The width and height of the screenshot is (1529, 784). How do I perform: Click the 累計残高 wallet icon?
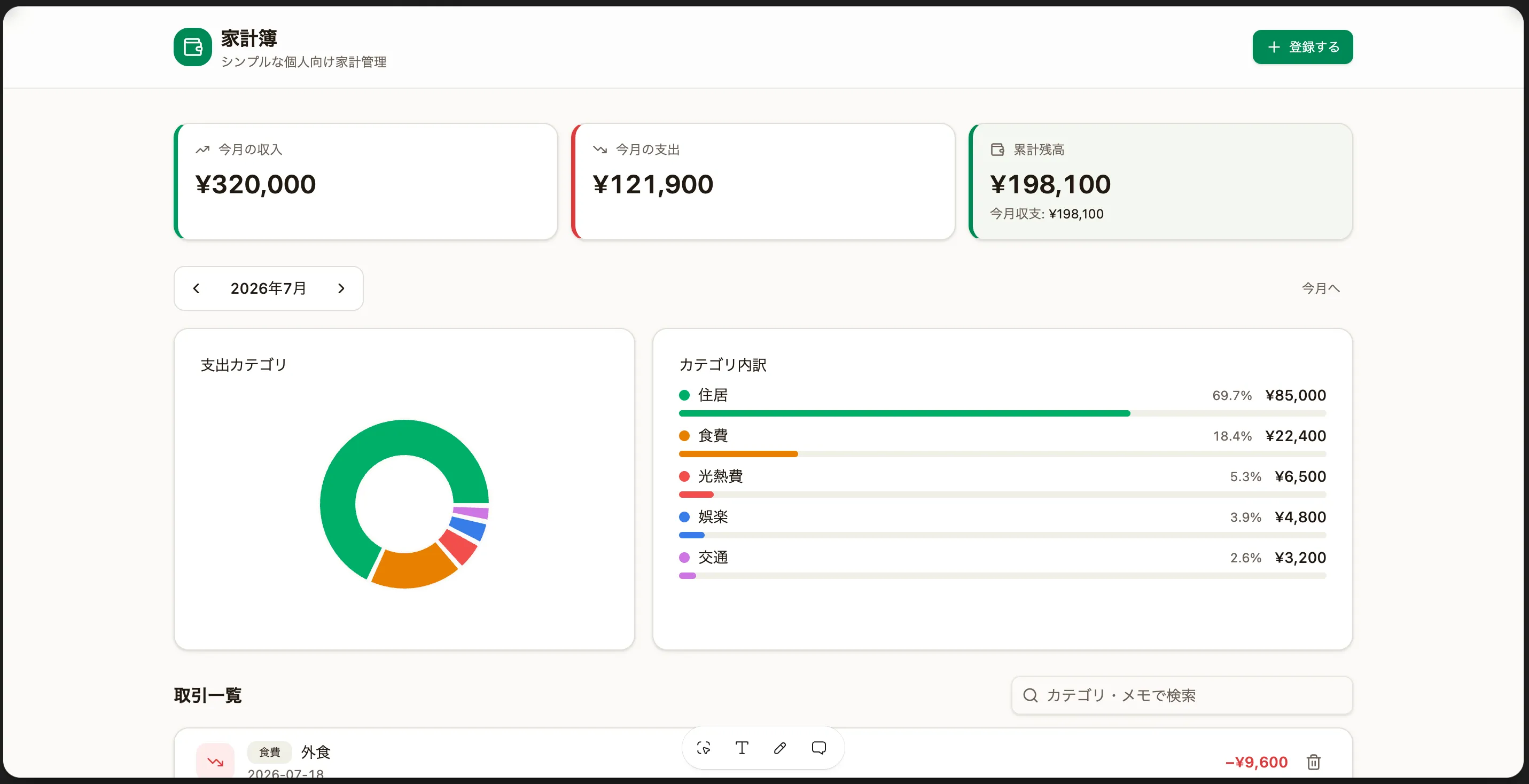point(997,150)
